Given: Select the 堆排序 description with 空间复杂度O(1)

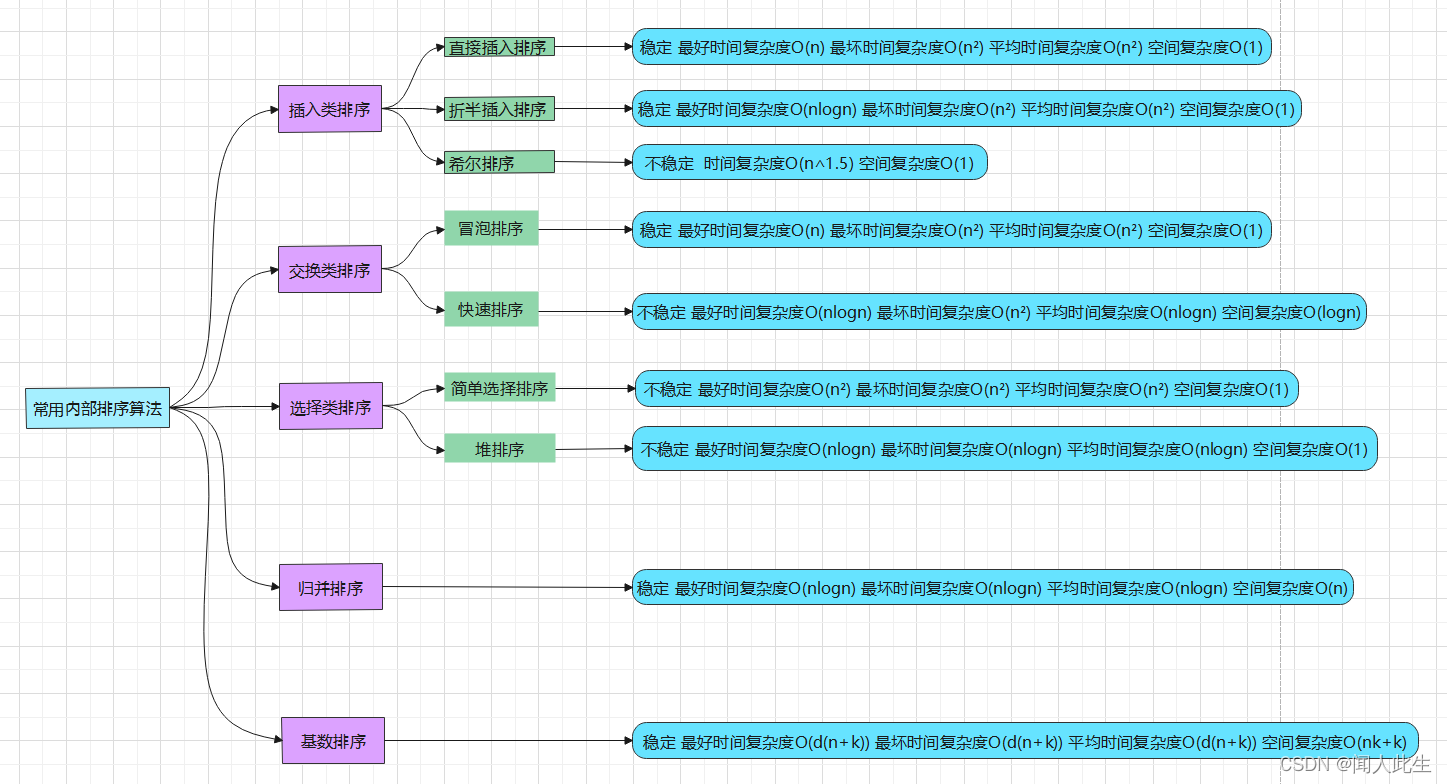Looking at the screenshot, I should (x=1005, y=448).
